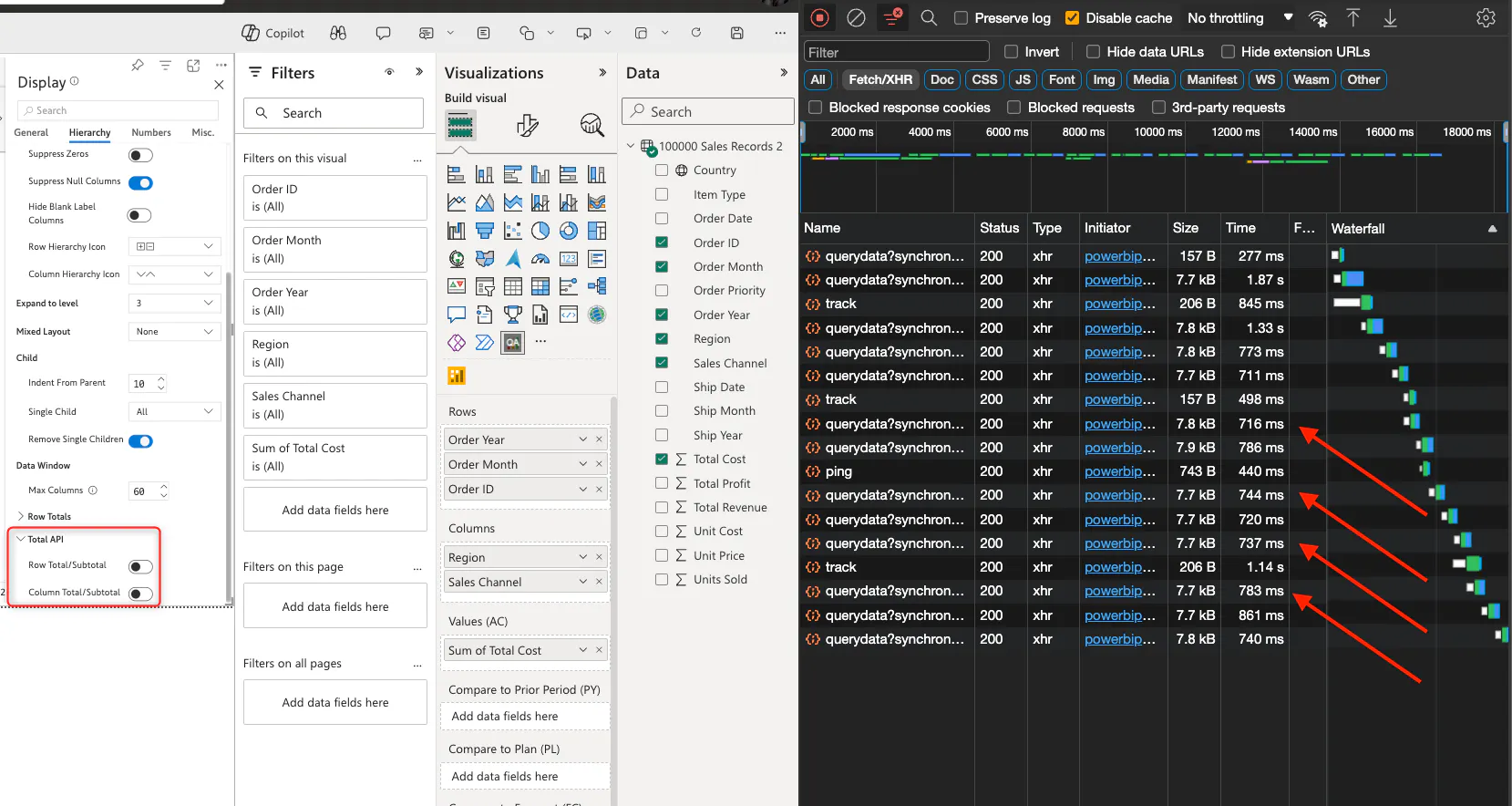Screen dimensions: 1512x806
Task: Enable Column Total/Subtotal toggle
Action: [x=140, y=594]
